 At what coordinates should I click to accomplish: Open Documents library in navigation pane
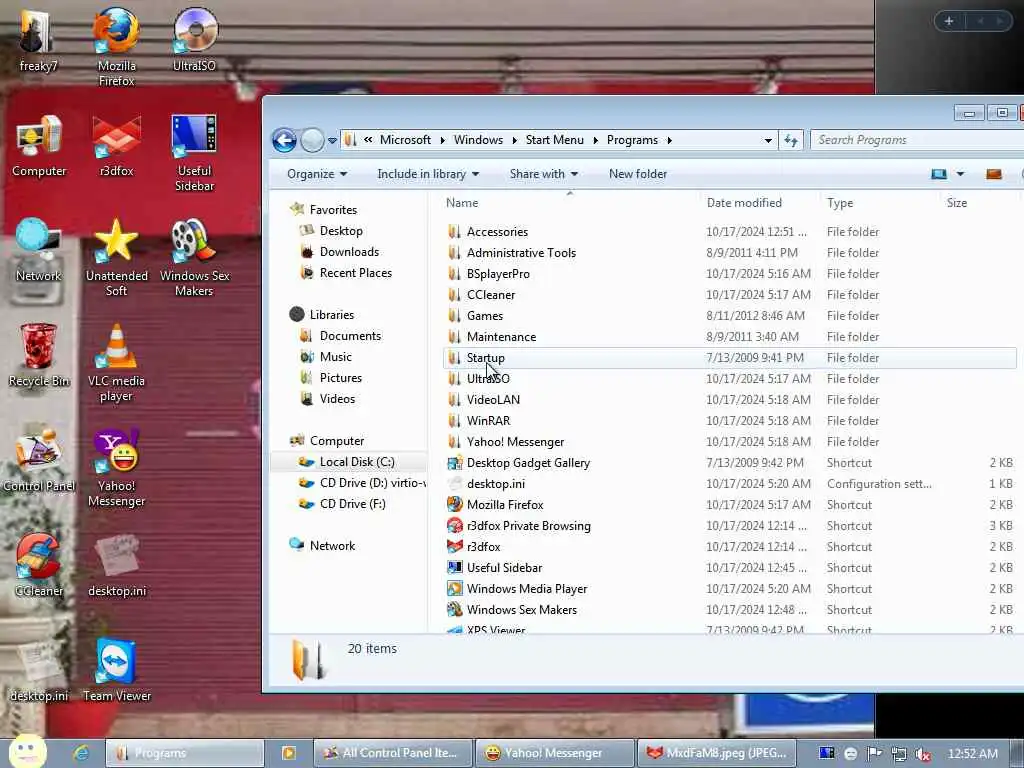point(350,336)
